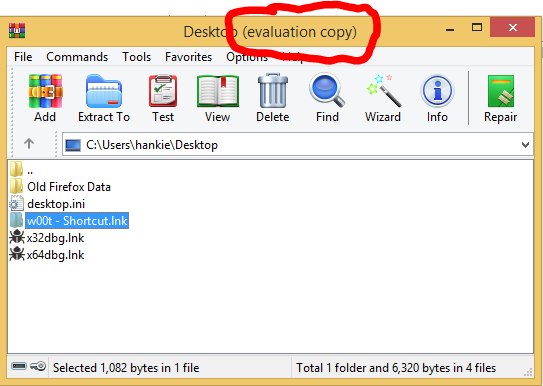Image resolution: width=543 pixels, height=386 pixels.
Task: Open the Commands menu
Action: pos(77,57)
